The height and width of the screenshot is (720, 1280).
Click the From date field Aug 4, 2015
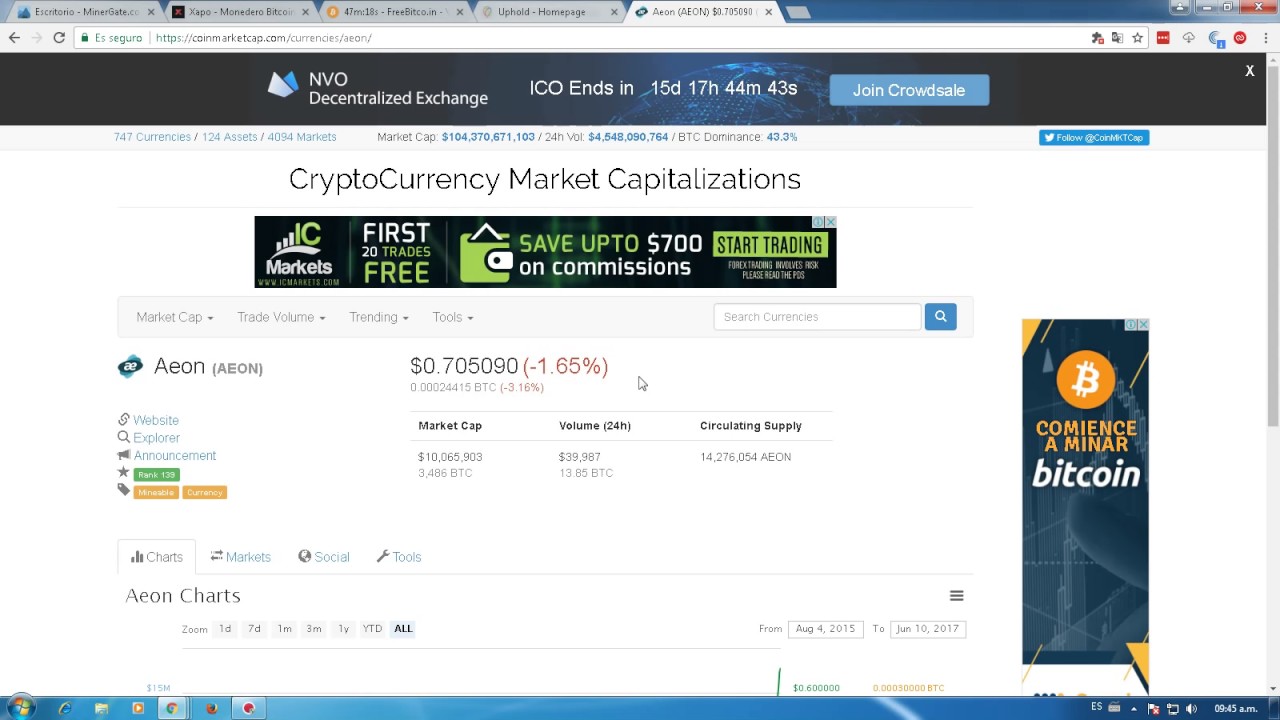826,629
